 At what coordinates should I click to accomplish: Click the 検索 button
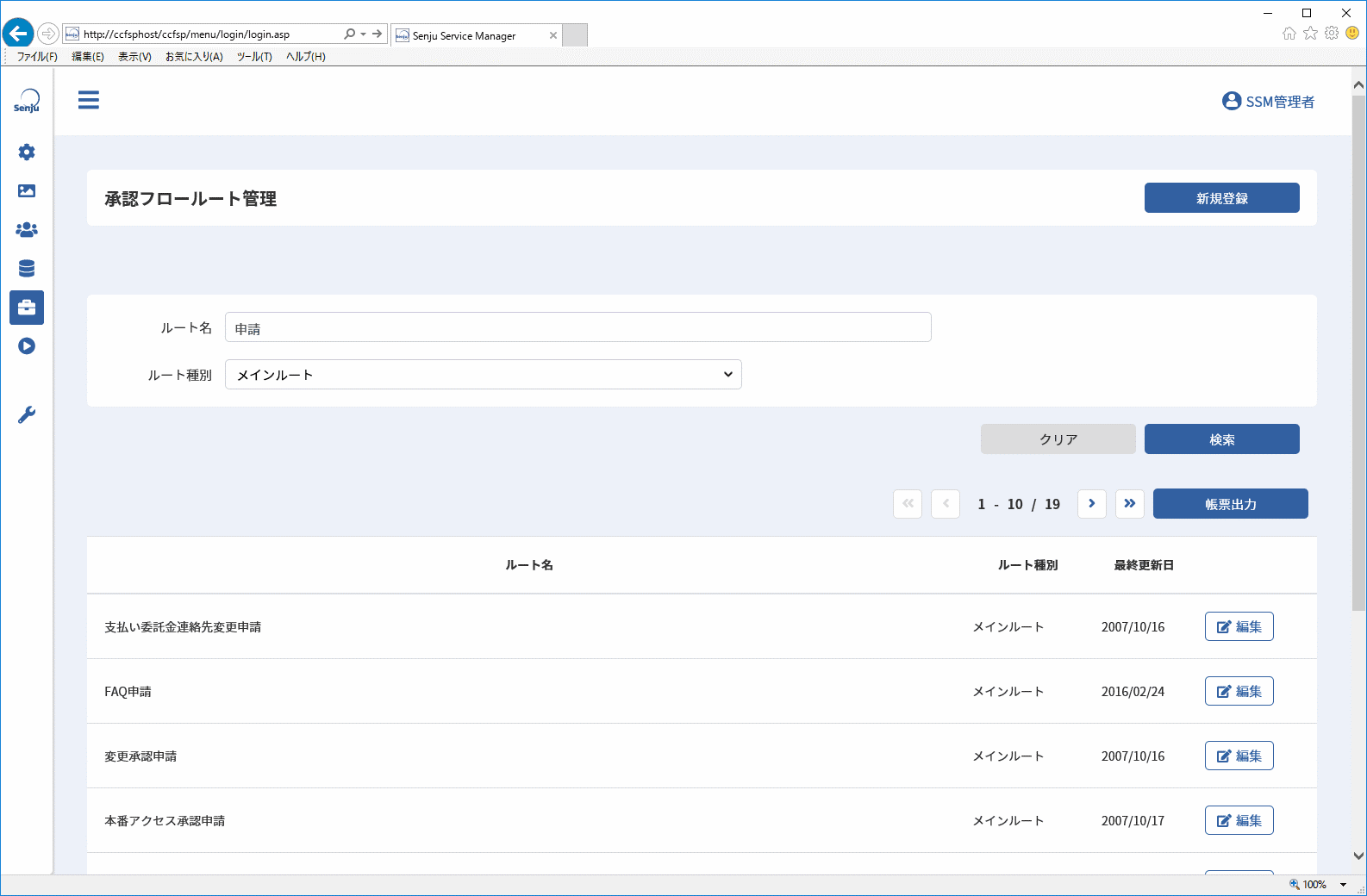coord(1222,439)
